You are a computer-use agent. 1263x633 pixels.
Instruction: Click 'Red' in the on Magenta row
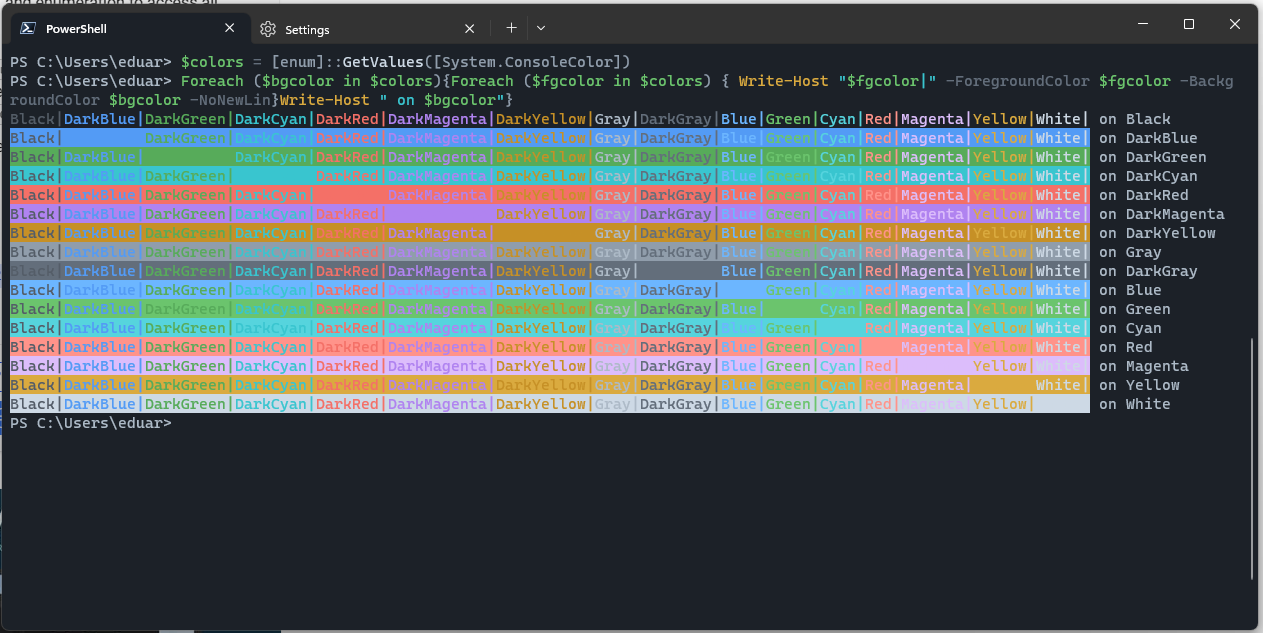tap(878, 366)
